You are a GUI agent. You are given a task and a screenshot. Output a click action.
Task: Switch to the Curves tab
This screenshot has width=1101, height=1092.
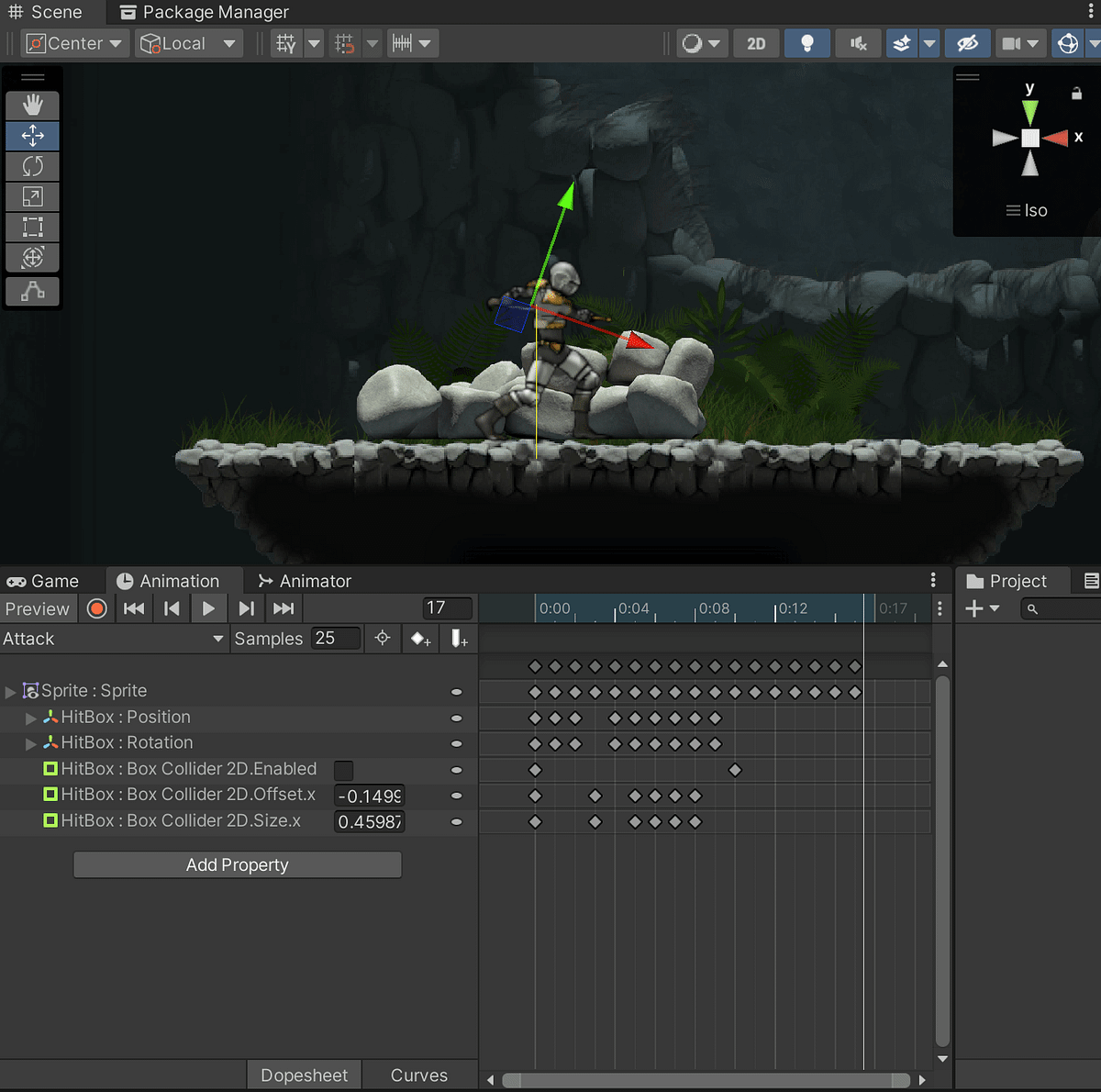418,1075
